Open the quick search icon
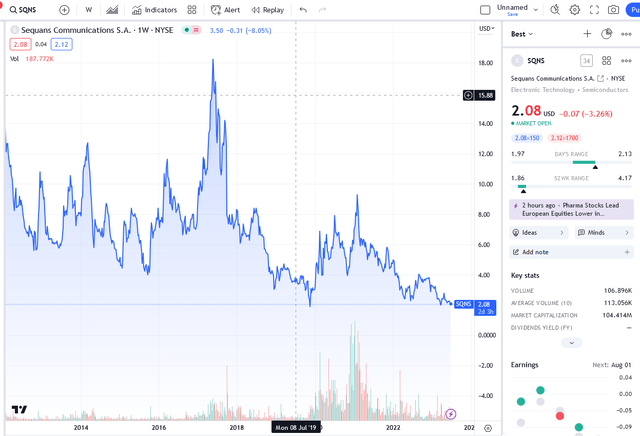 [555, 10]
